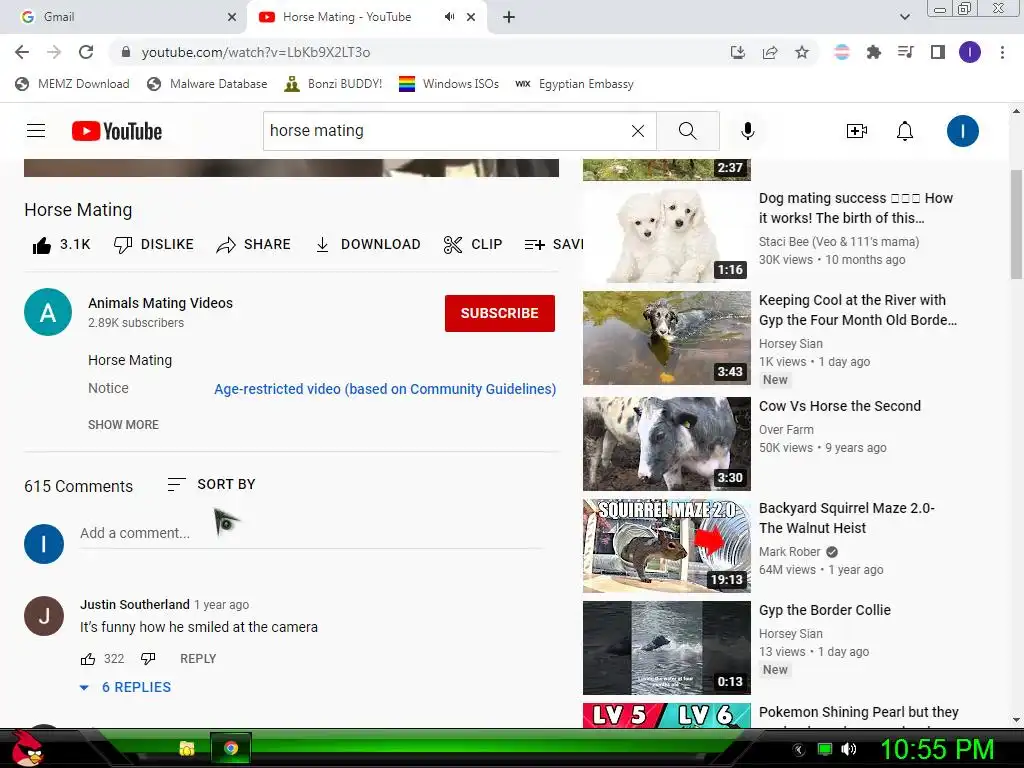Share the video
The width and height of the screenshot is (1024, 768).
click(253, 245)
